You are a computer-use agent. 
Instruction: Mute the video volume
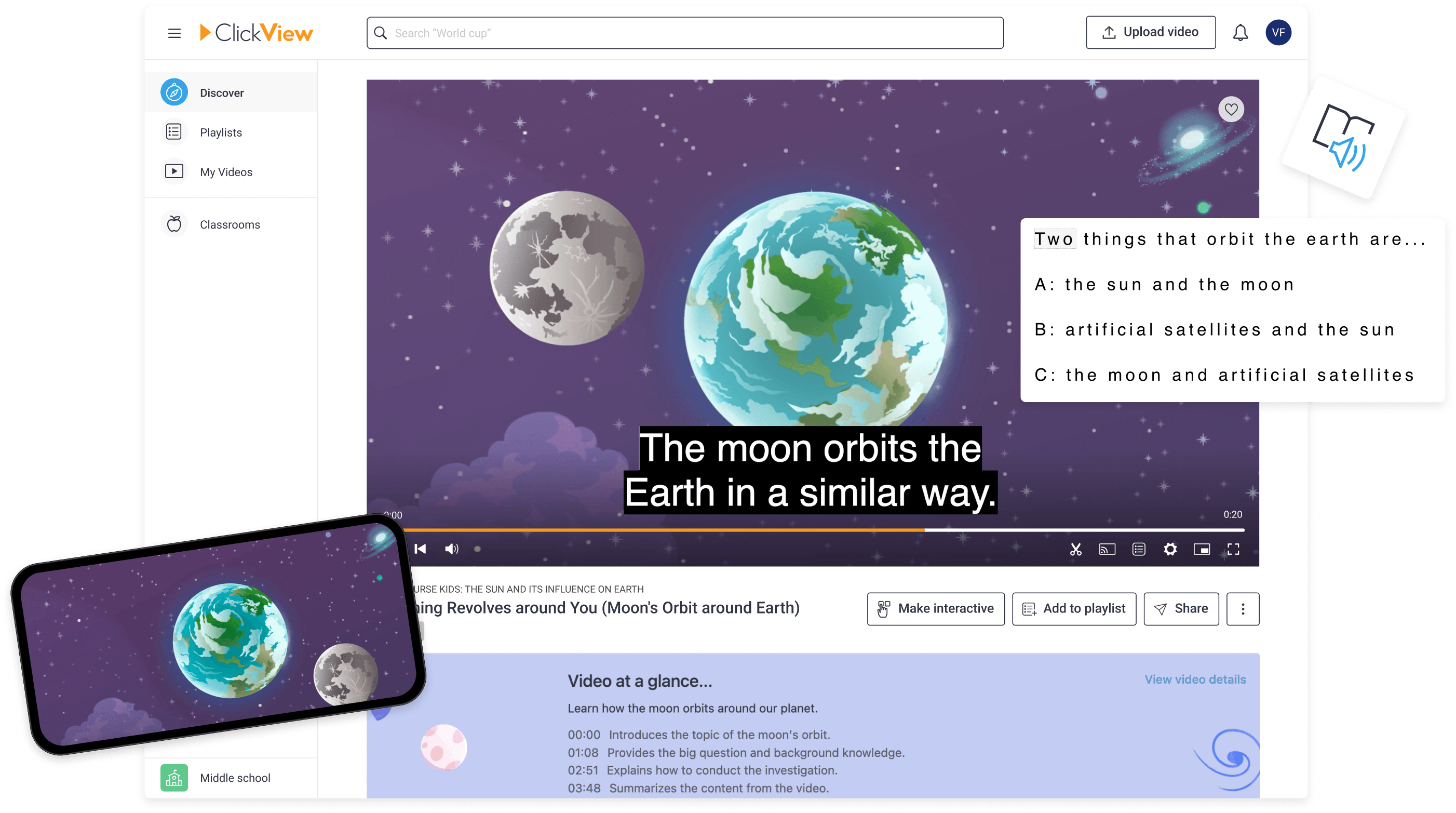pos(451,549)
